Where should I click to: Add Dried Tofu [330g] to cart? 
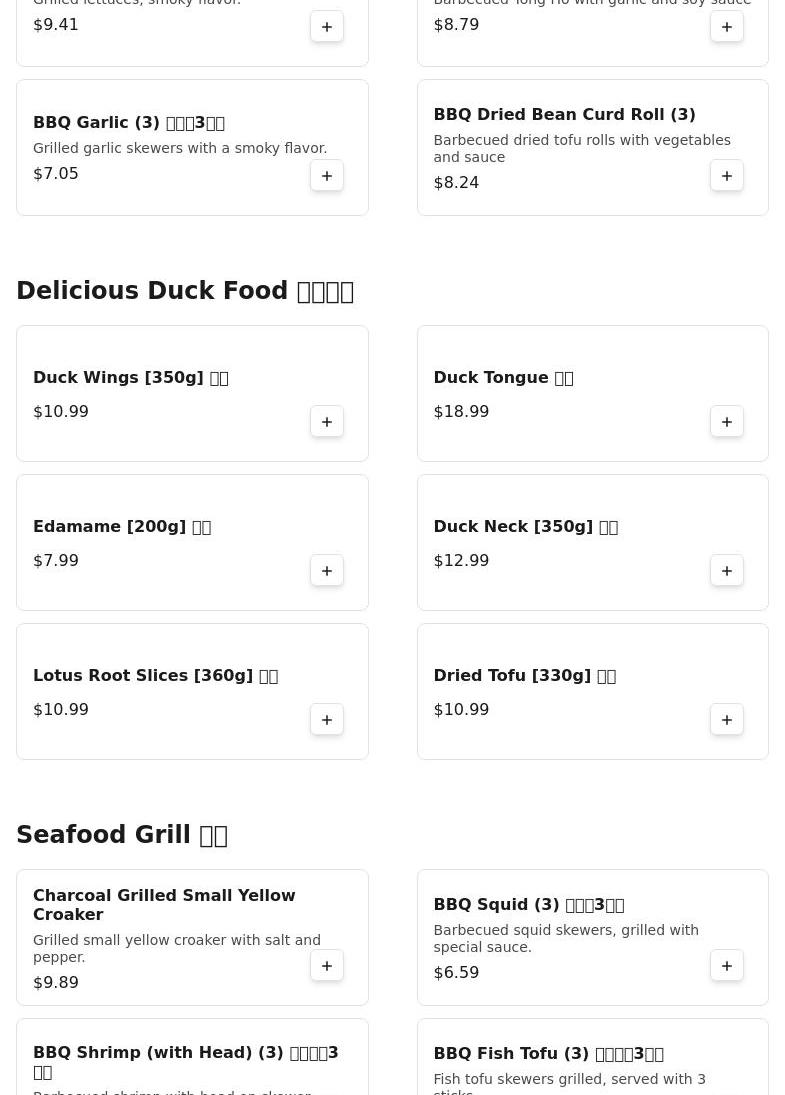pyautogui.click(x=727, y=720)
